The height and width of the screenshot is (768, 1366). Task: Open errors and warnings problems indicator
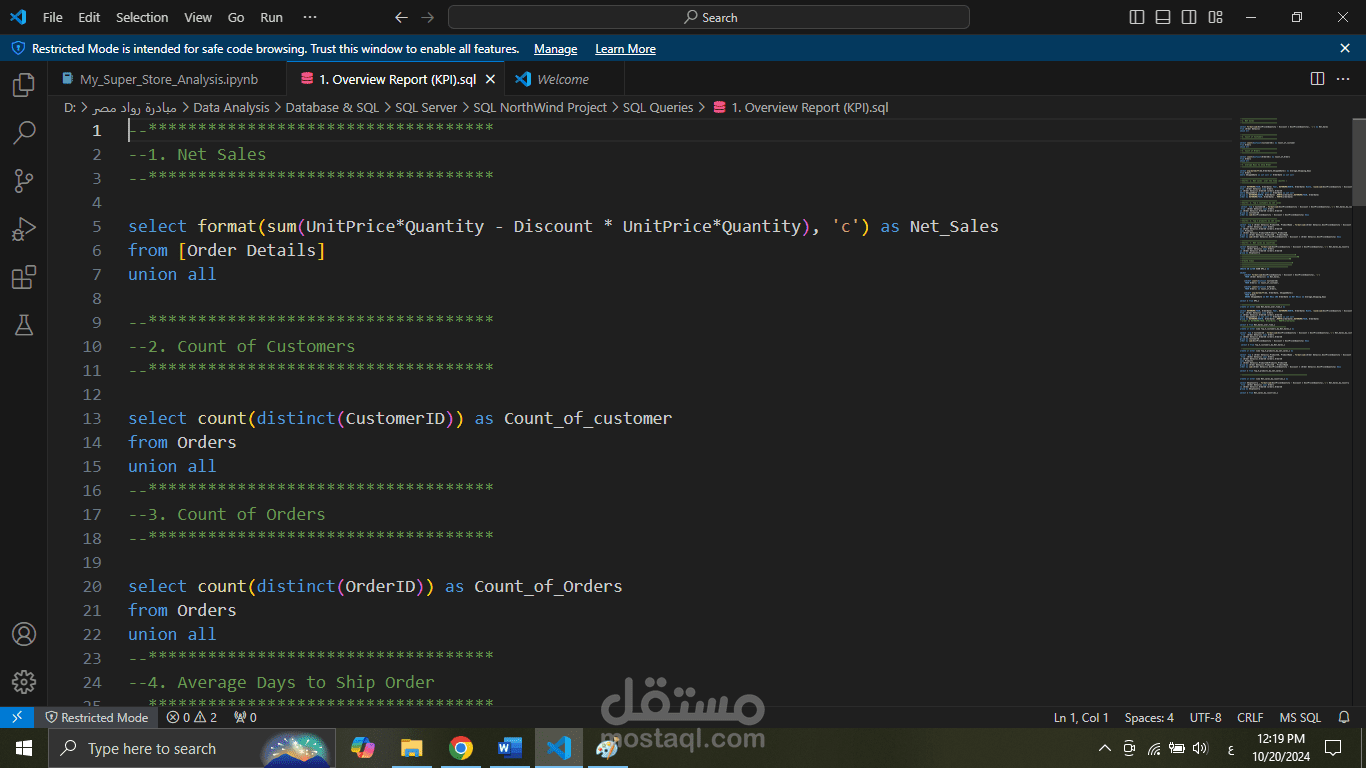[191, 717]
